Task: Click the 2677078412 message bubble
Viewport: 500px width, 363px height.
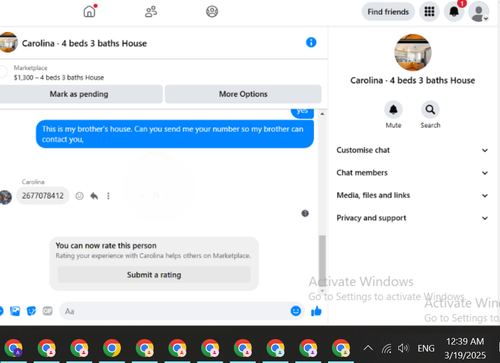Action: tap(43, 196)
